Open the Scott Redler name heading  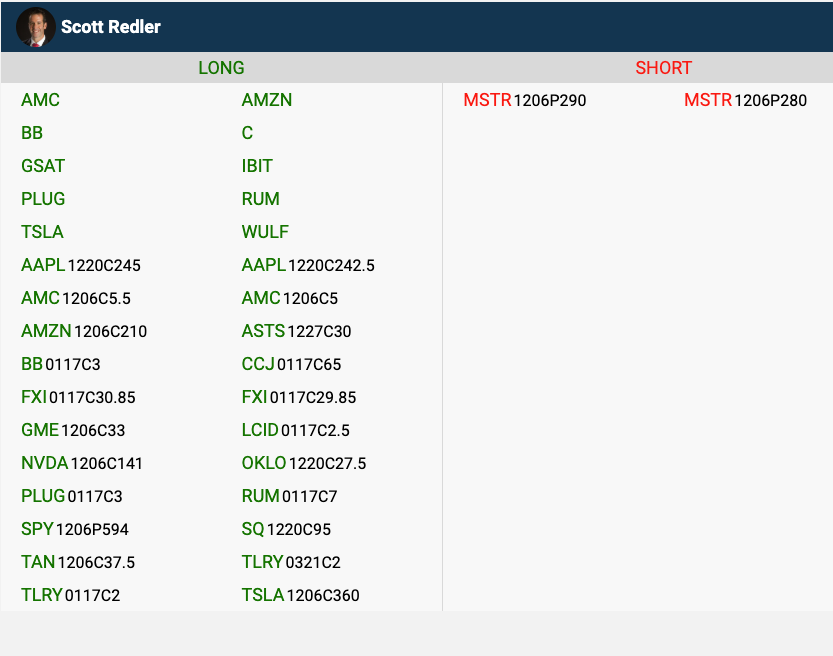pos(110,27)
